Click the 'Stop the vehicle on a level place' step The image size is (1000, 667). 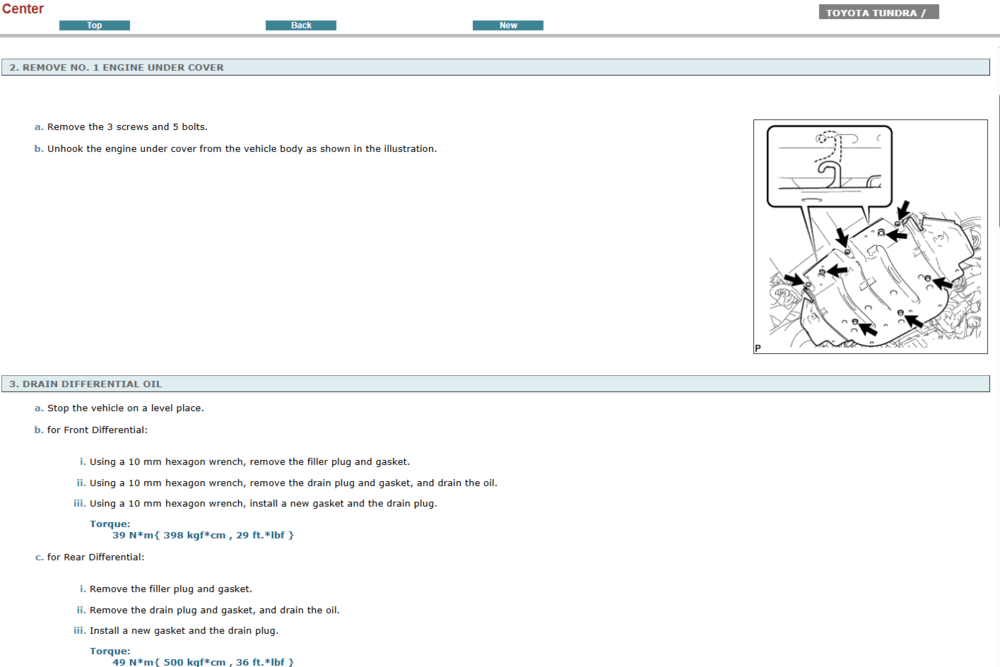125,408
